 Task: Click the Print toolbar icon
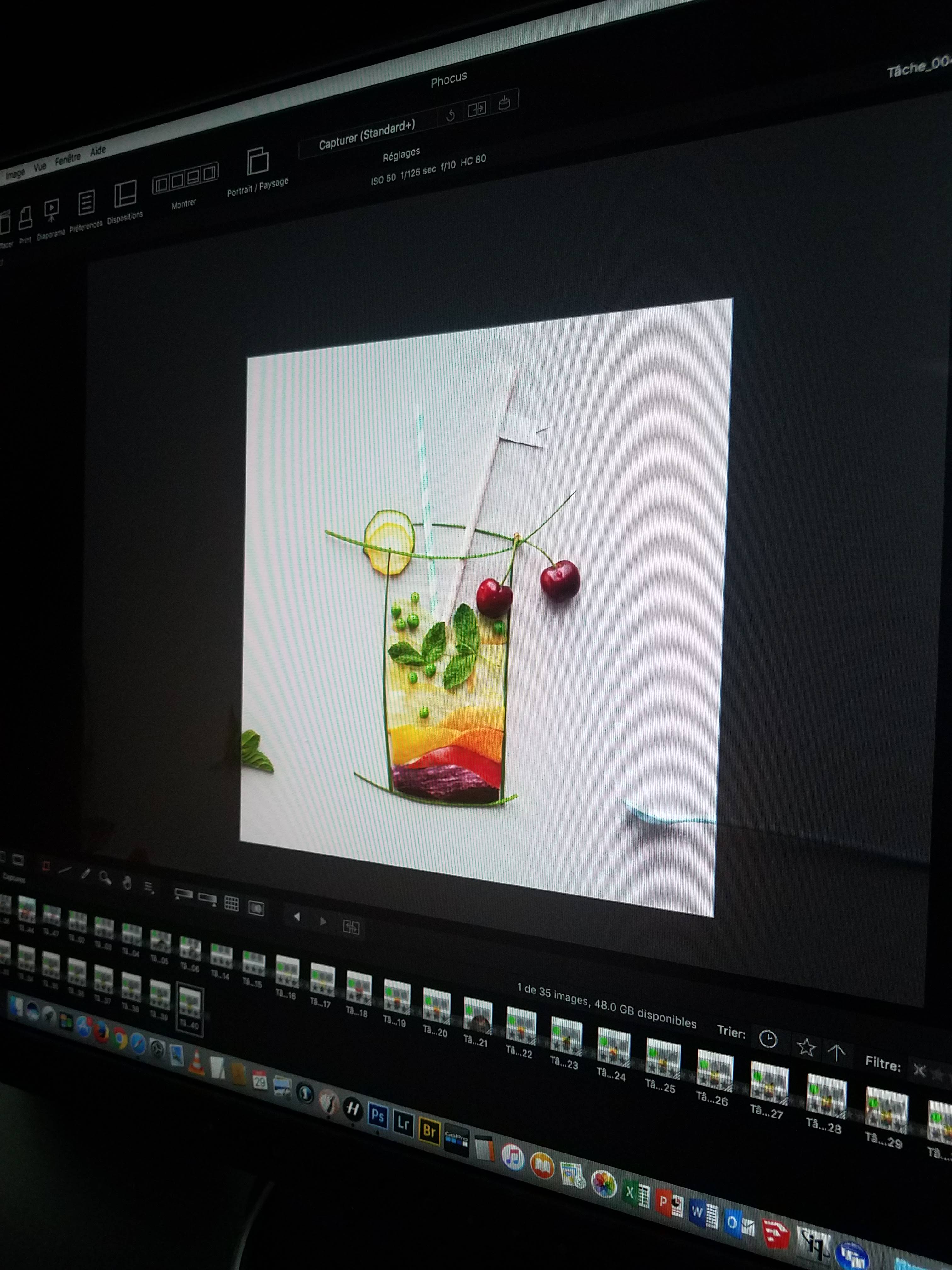25,218
